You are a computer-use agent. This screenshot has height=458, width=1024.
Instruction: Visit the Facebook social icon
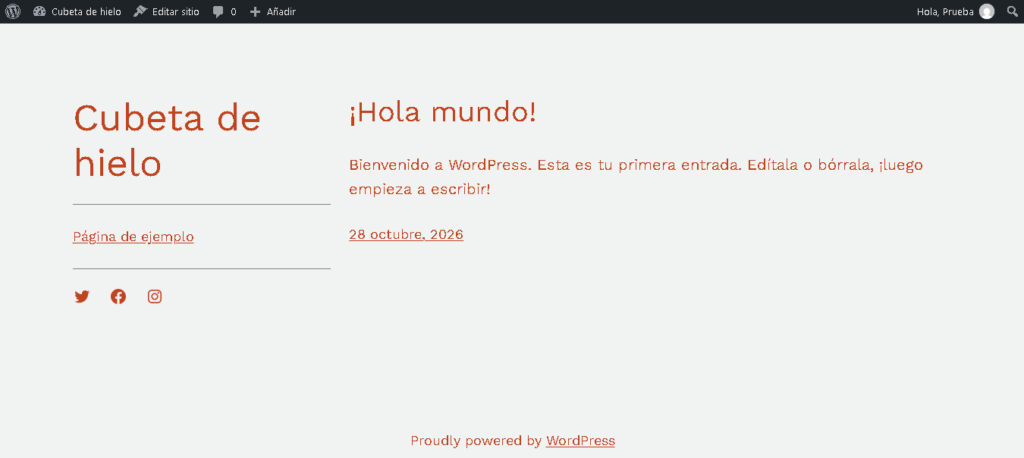click(118, 297)
